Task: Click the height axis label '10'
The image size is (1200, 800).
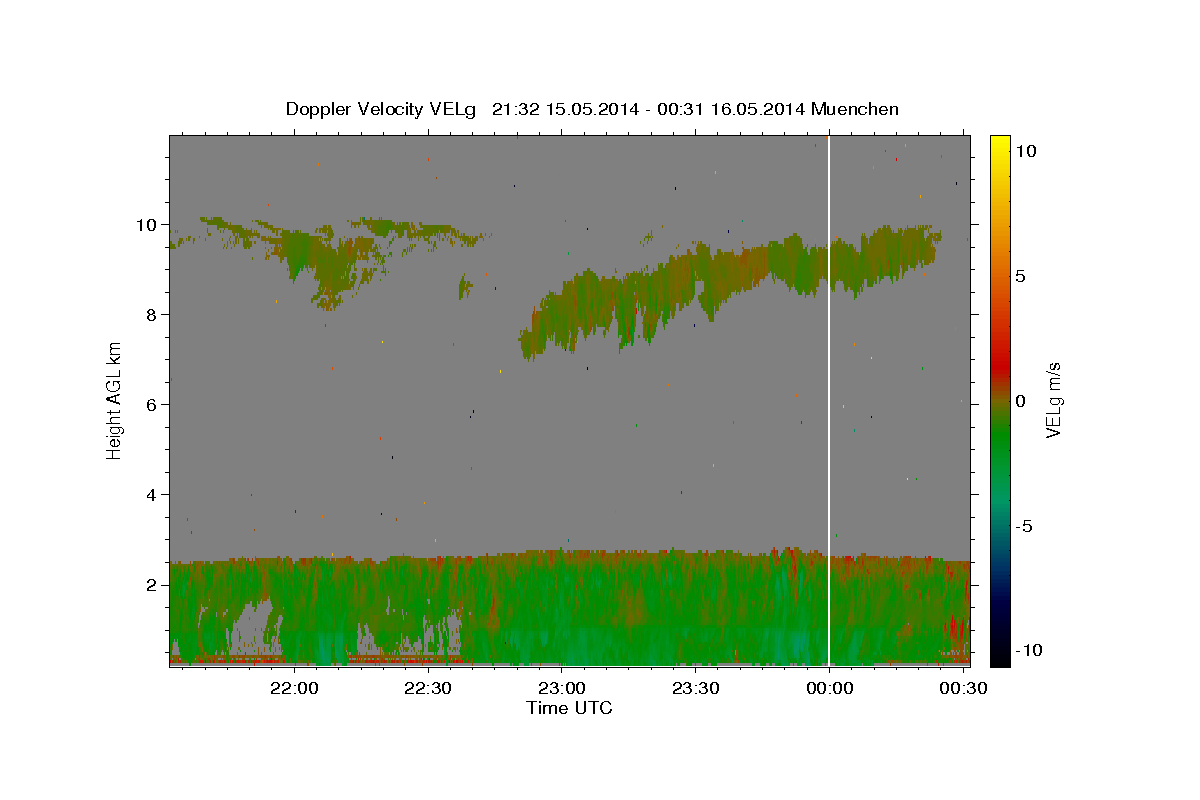Action: click(148, 225)
